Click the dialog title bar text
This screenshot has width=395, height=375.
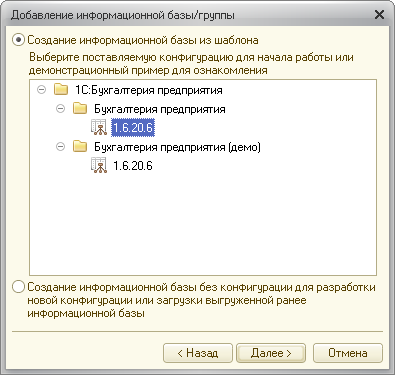click(123, 15)
